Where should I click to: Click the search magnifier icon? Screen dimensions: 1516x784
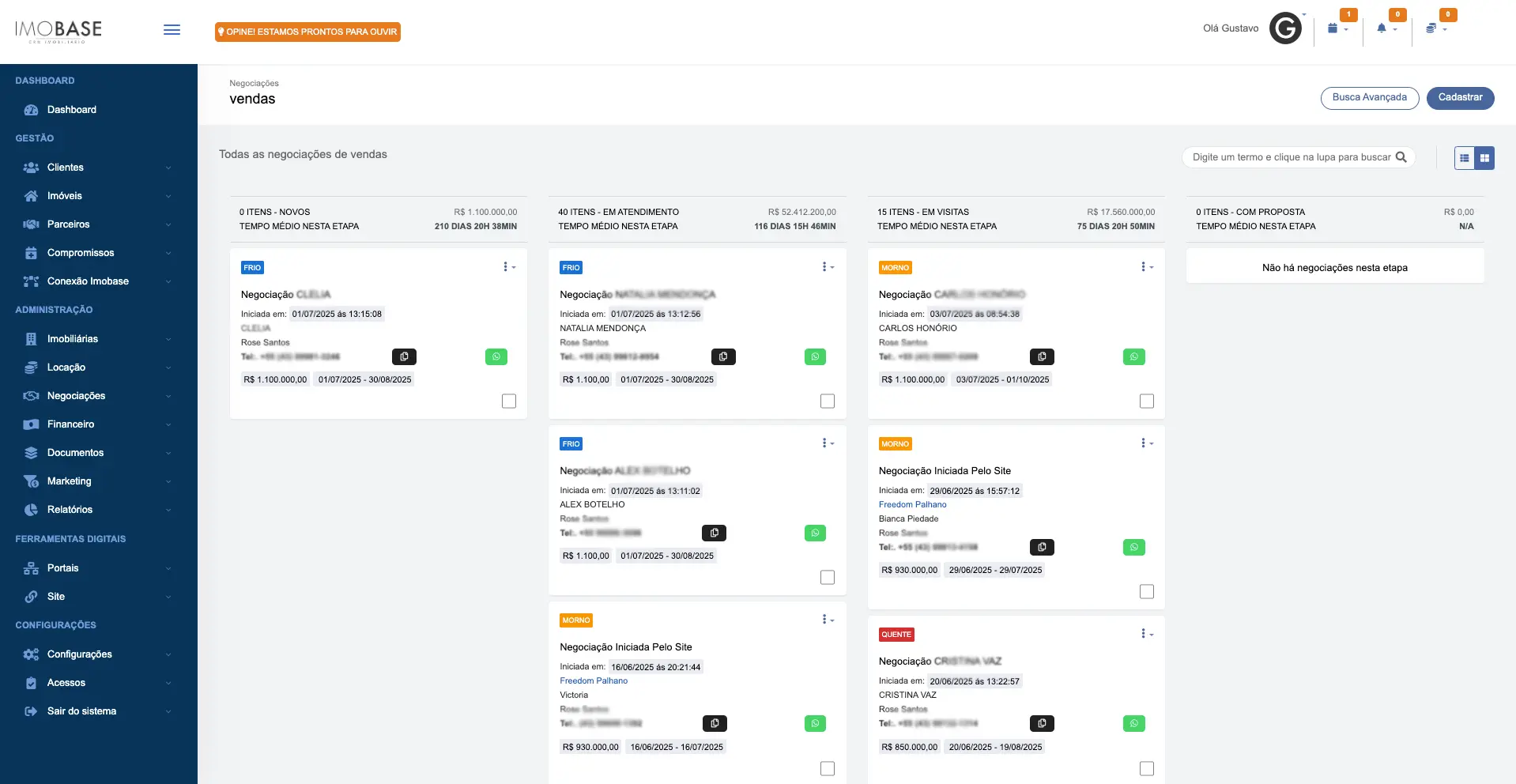point(1401,157)
